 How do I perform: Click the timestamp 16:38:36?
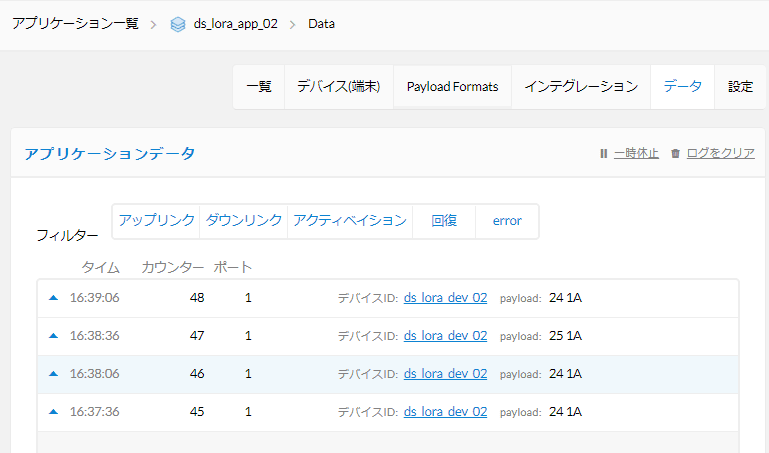[94, 336]
